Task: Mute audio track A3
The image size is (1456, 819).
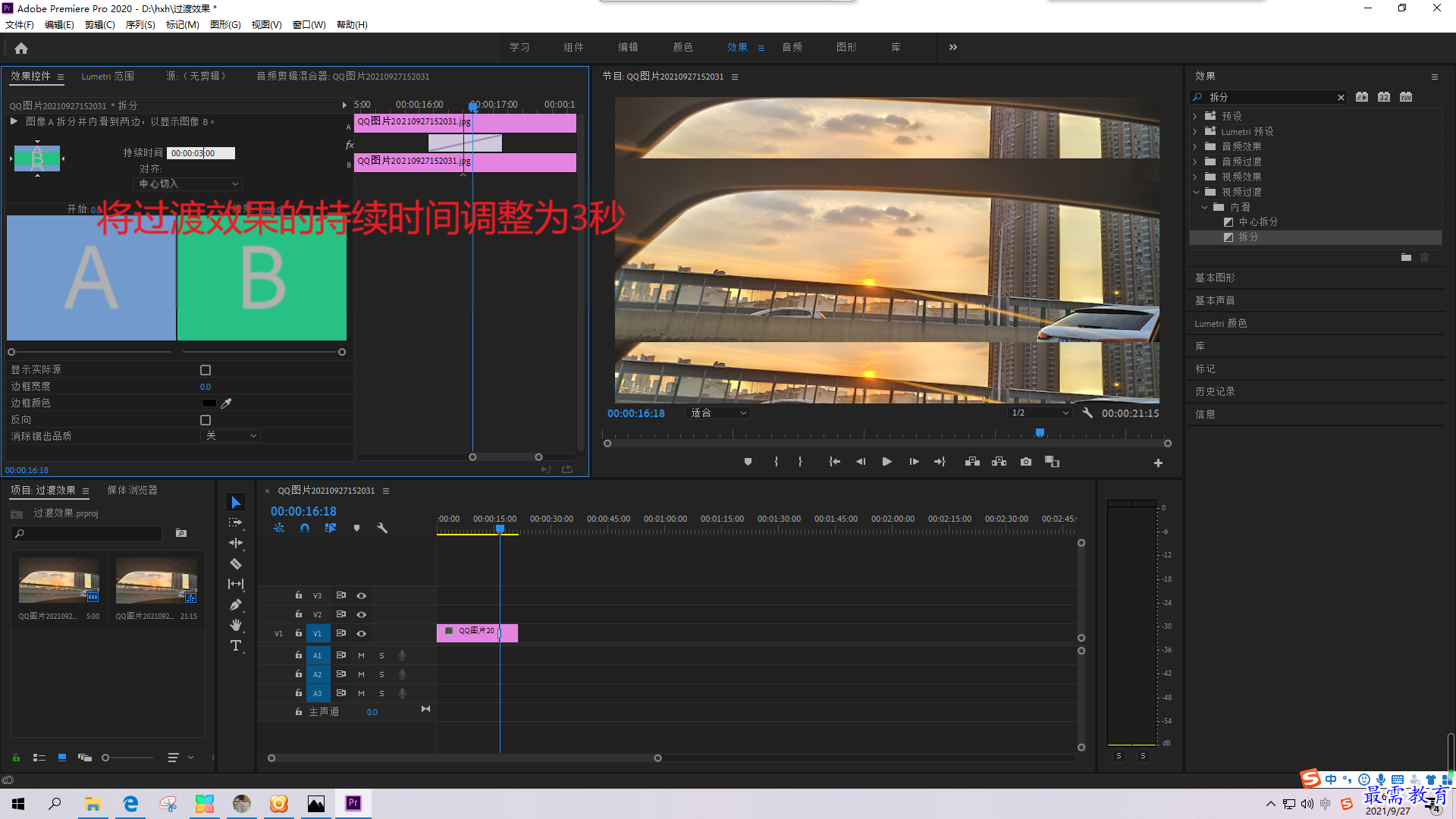Action: pyautogui.click(x=362, y=694)
